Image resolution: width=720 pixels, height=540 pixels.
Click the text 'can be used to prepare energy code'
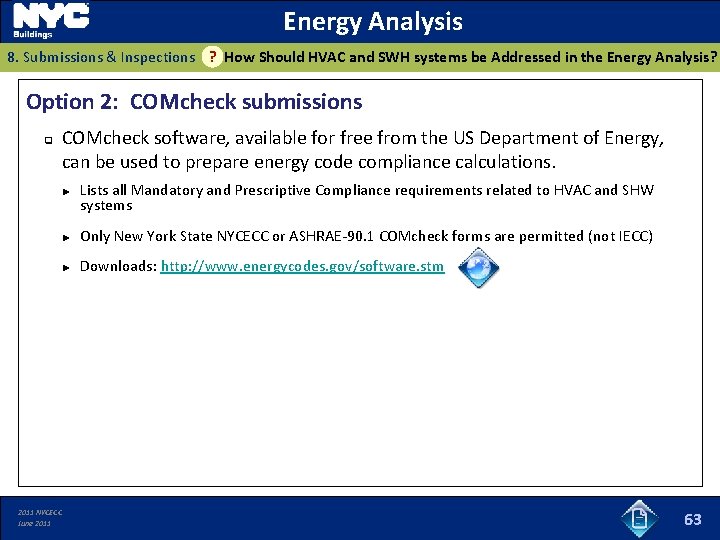(x=209, y=162)
